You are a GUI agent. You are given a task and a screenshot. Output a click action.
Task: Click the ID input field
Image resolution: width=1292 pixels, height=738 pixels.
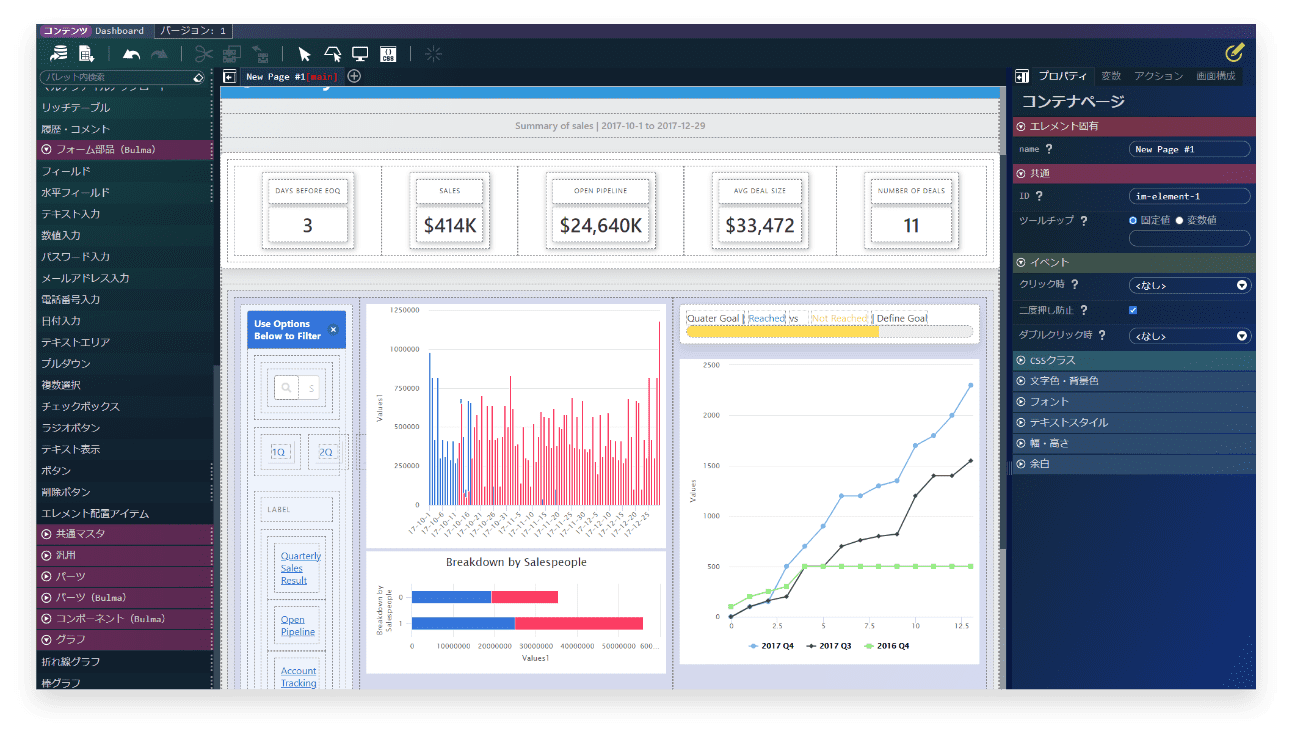pyautogui.click(x=1190, y=196)
